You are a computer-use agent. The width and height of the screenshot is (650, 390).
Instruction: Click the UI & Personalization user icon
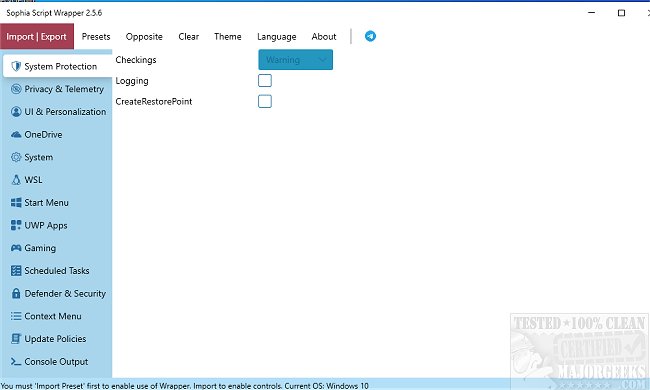(x=16, y=112)
